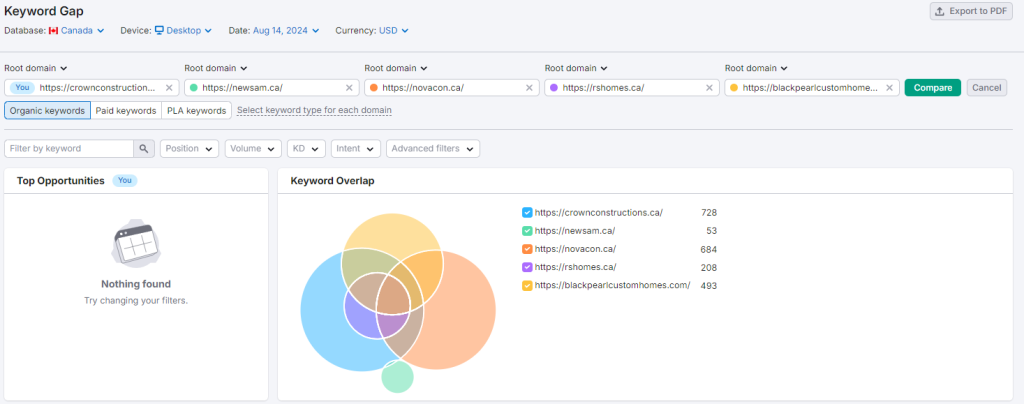Open the Database Canada dropdown
This screenshot has width=1024, height=404.
[76, 30]
